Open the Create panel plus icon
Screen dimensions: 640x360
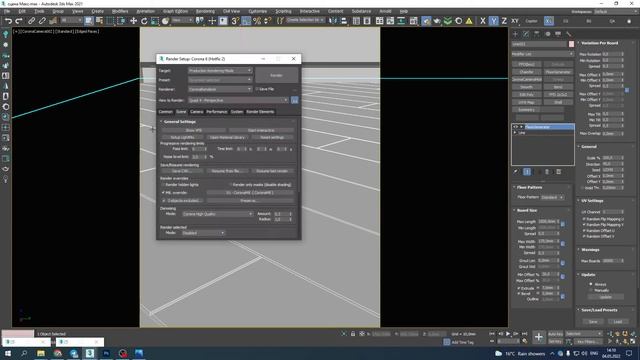point(516,34)
